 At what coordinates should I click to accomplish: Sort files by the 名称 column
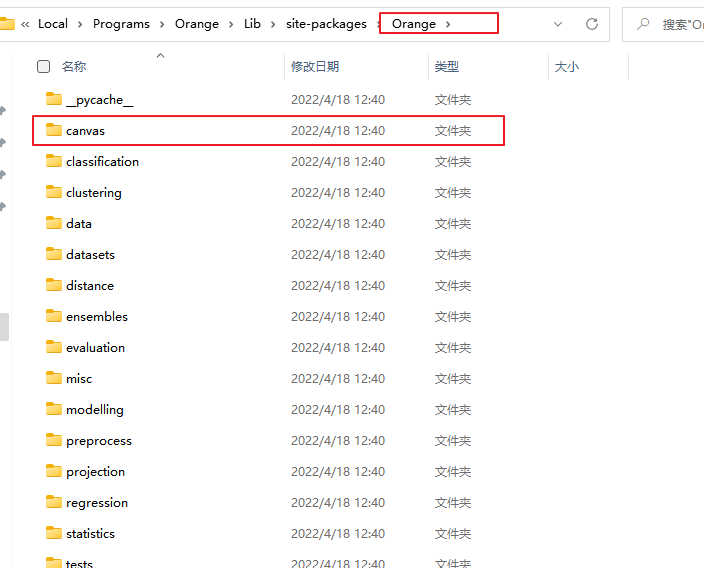click(74, 66)
